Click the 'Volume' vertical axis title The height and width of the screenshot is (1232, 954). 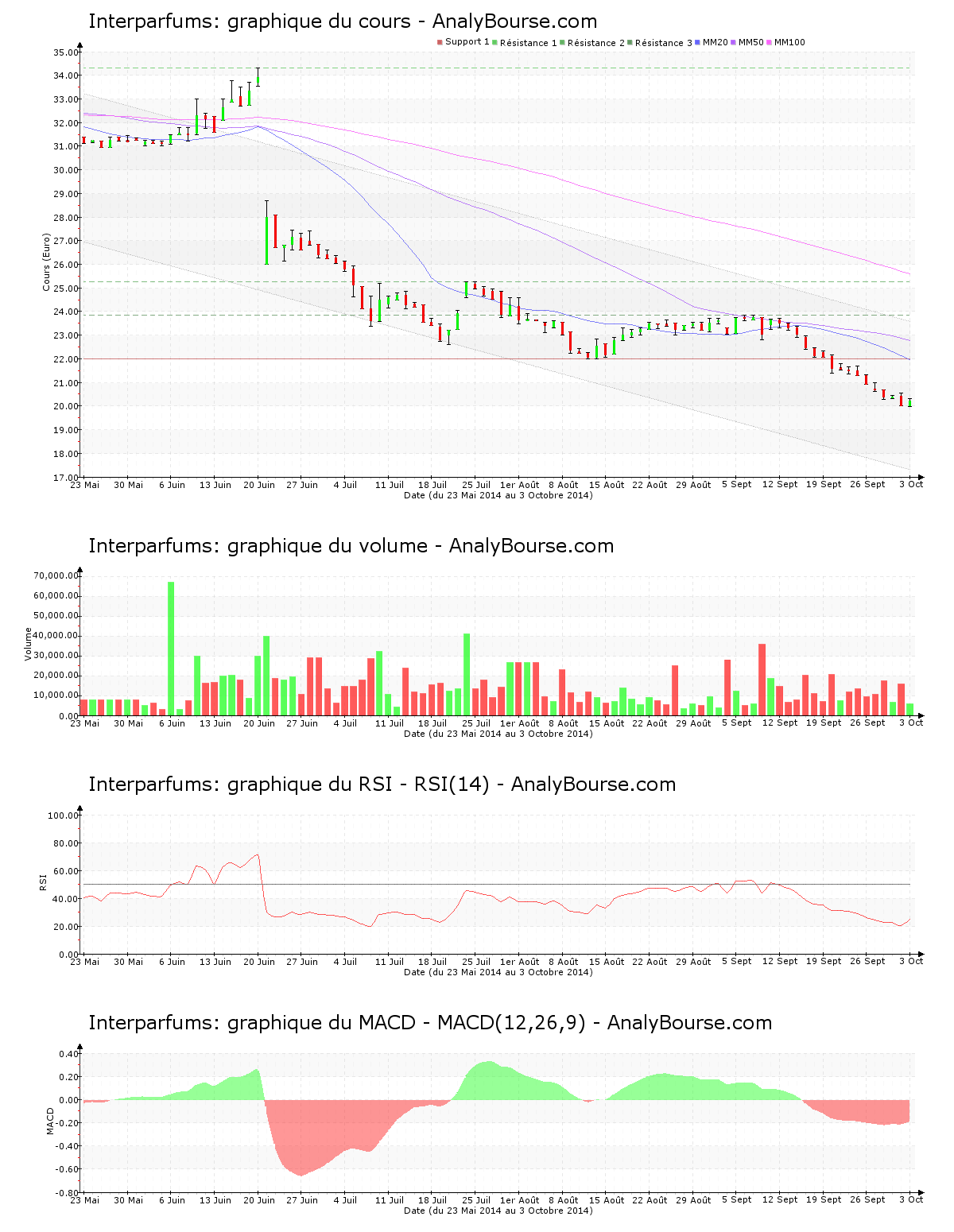coord(28,644)
